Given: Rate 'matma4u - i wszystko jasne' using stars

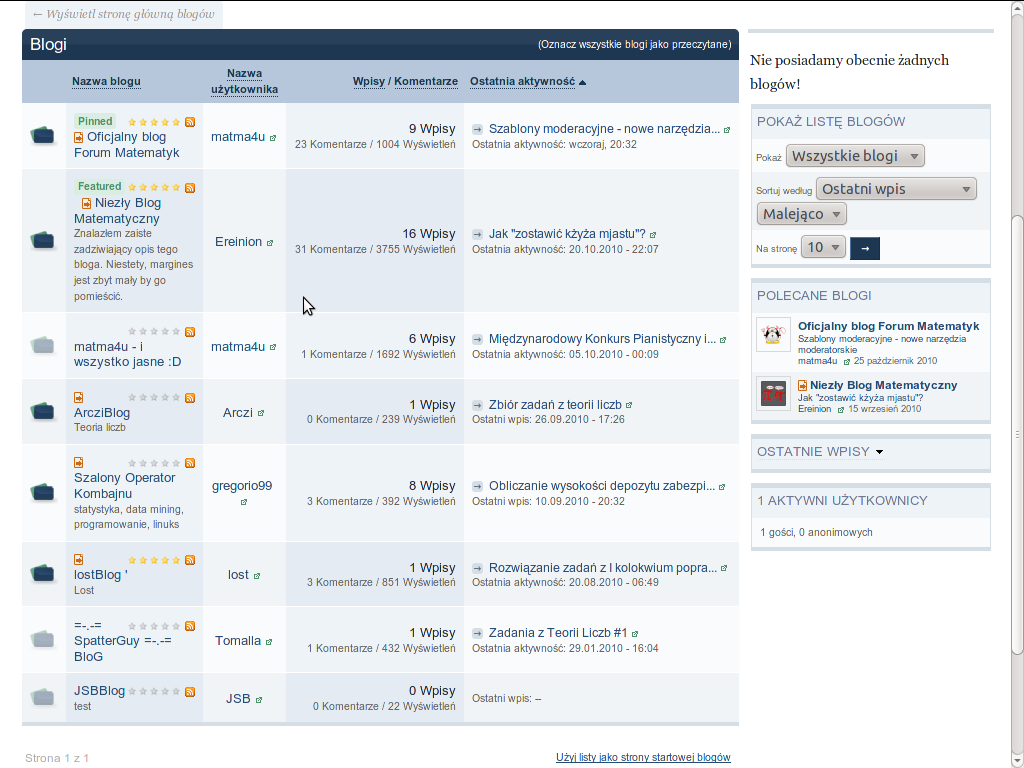Looking at the screenshot, I should (x=154, y=332).
